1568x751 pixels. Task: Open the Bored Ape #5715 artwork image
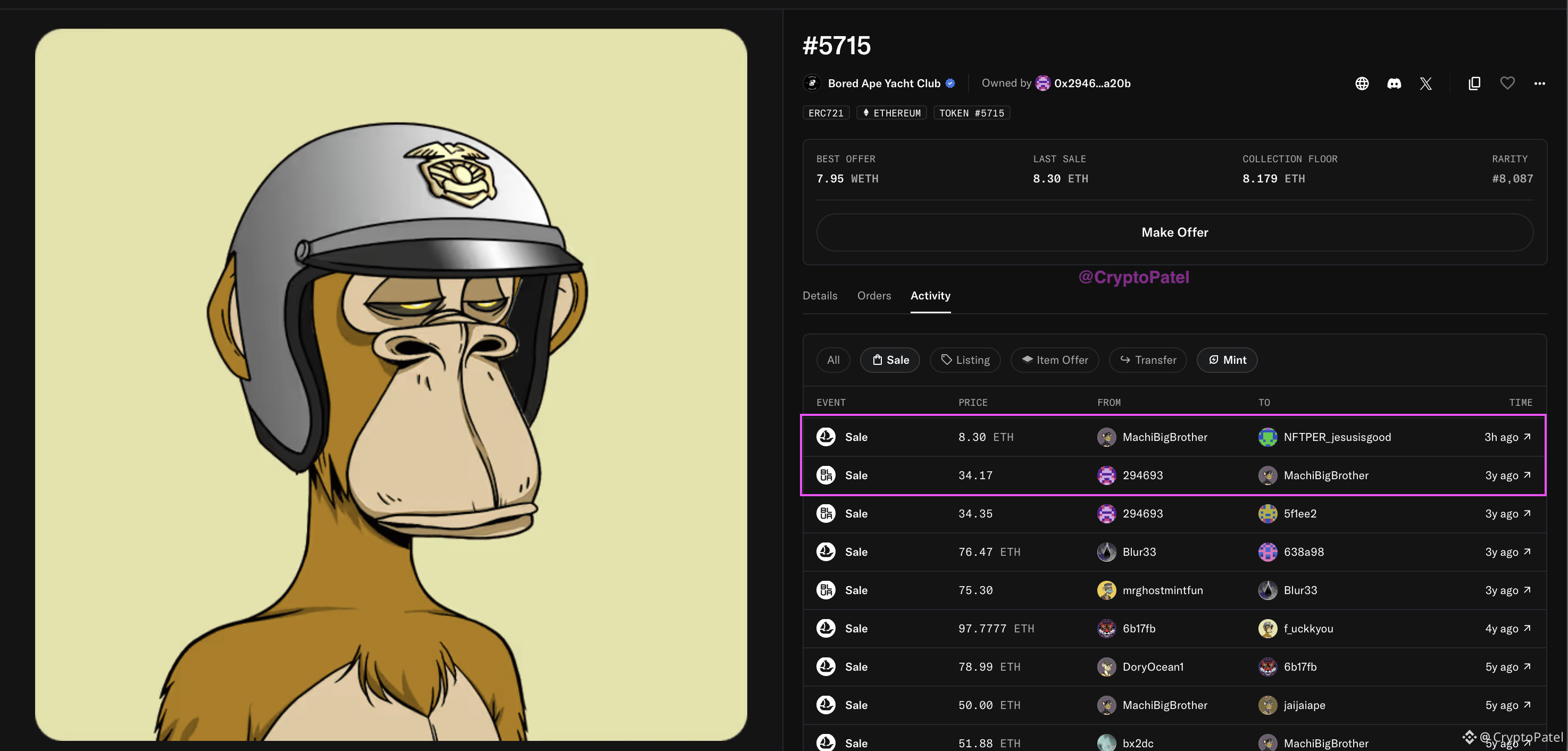(391, 385)
